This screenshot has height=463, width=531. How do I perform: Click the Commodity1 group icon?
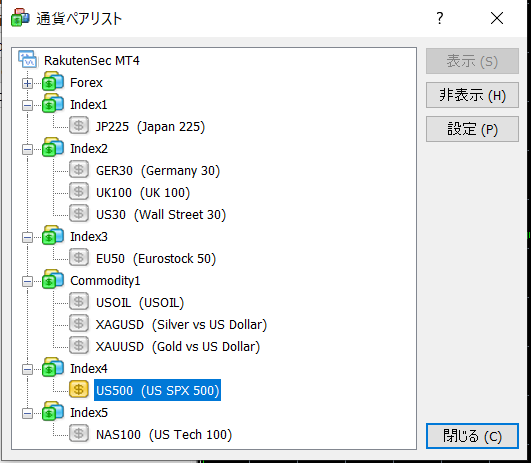(x=53, y=280)
